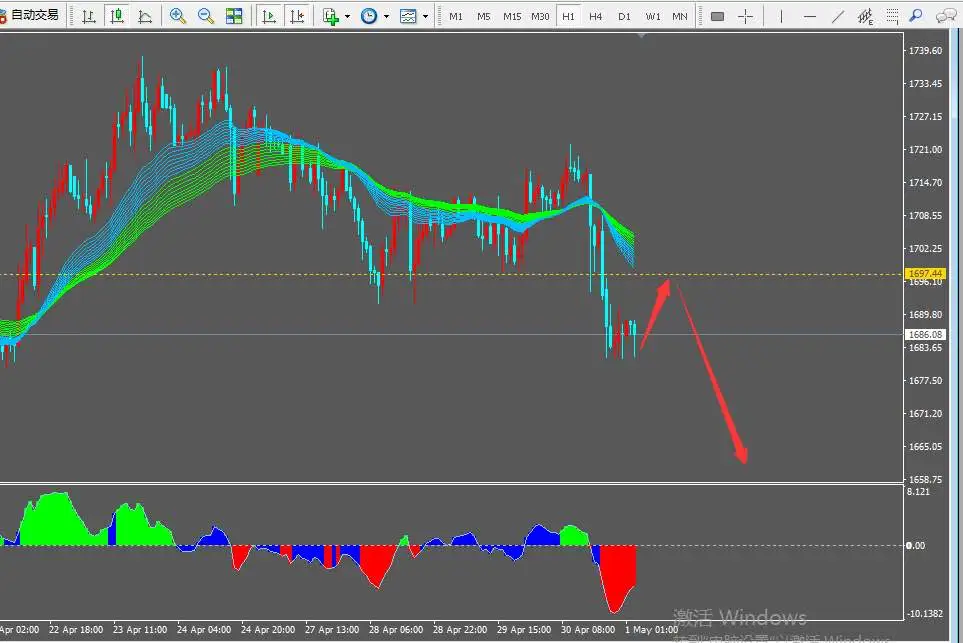The height and width of the screenshot is (643, 963).
Task: Click the chart shift triangle marker
Action: (641, 36)
